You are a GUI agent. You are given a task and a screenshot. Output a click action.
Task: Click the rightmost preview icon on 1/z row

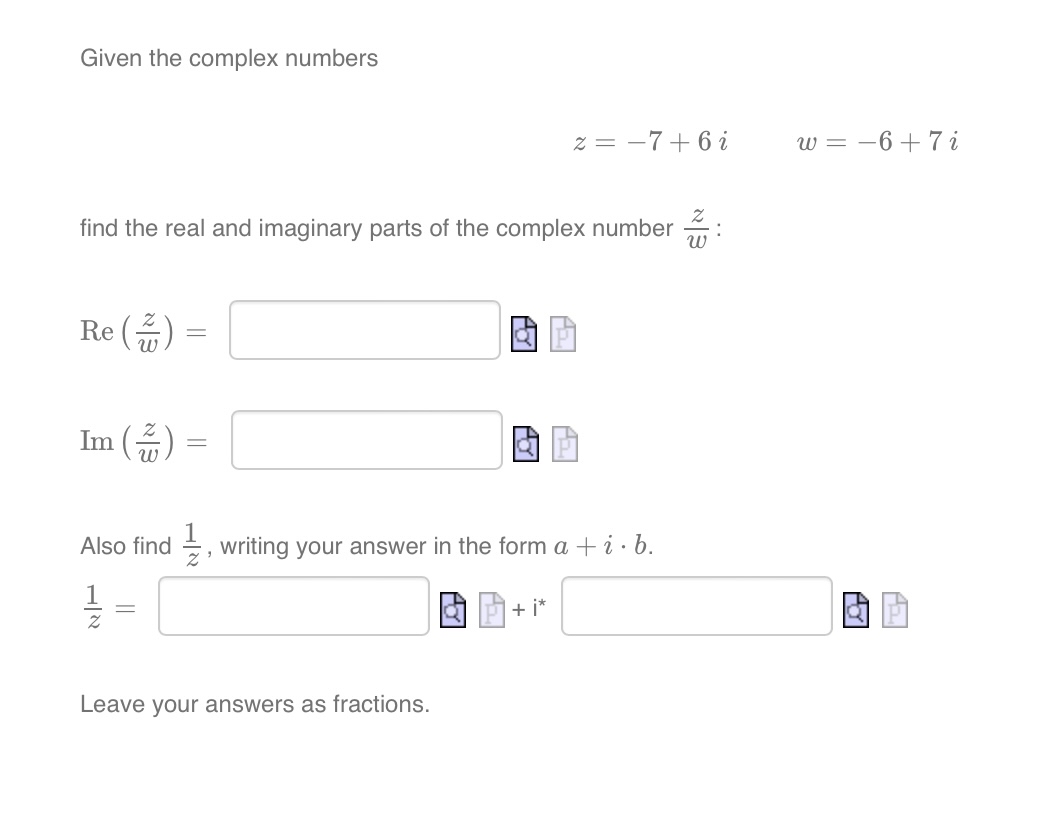894,609
